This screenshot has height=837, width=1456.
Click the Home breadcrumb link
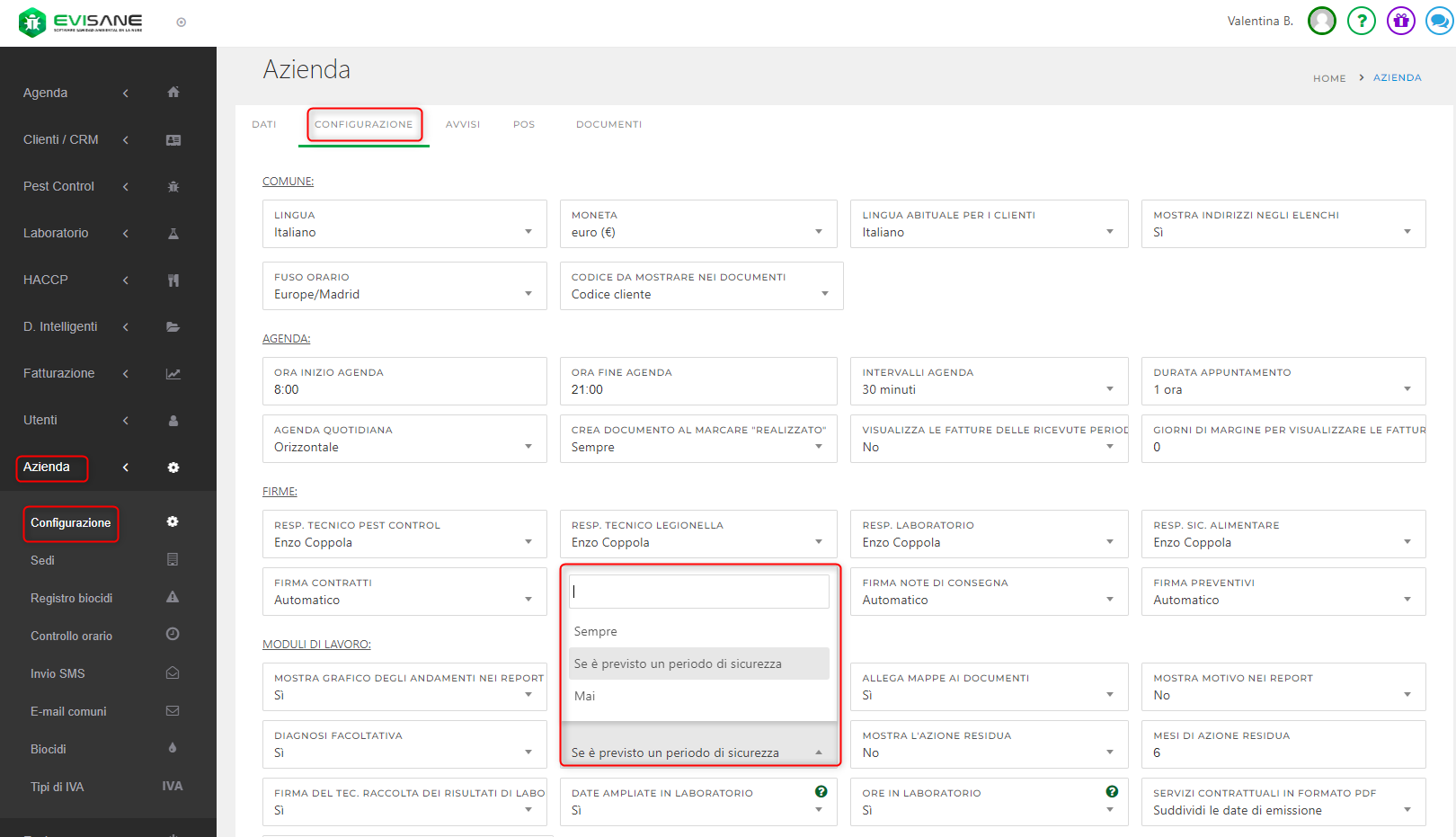[1328, 79]
